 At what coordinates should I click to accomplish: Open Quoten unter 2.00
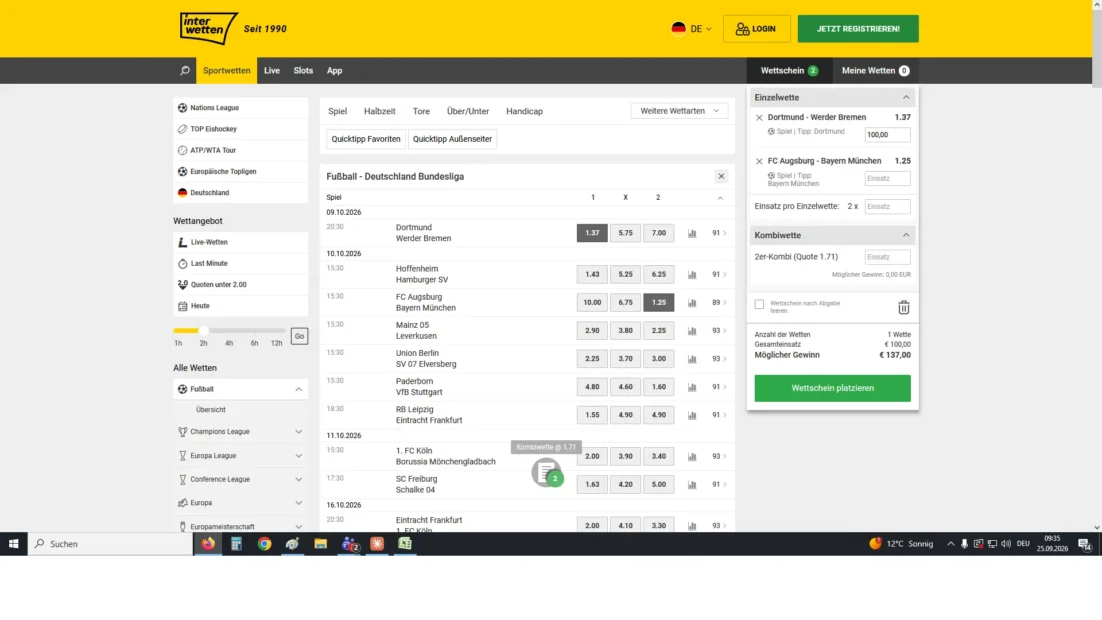coord(240,285)
